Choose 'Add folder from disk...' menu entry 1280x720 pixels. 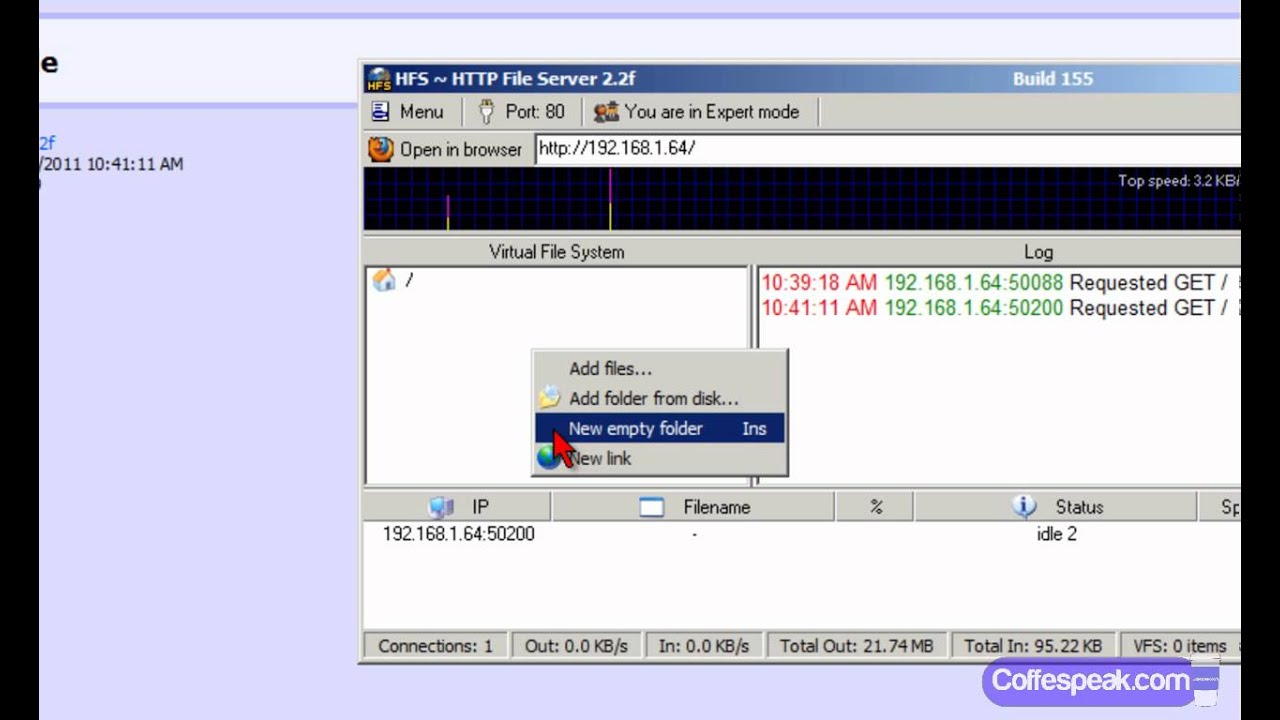pos(659,398)
